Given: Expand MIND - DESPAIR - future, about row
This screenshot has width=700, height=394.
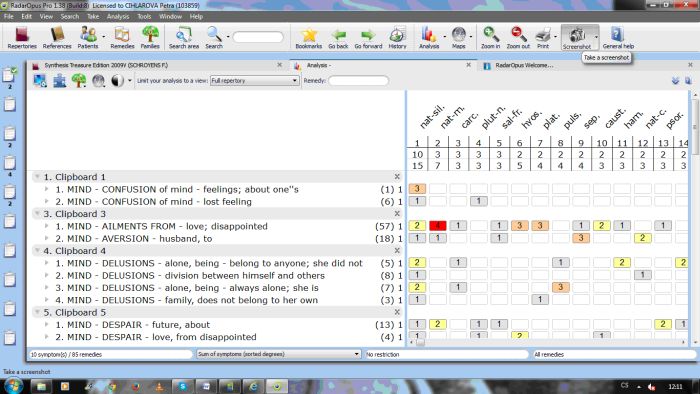Looking at the screenshot, I should pyautogui.click(x=46, y=324).
